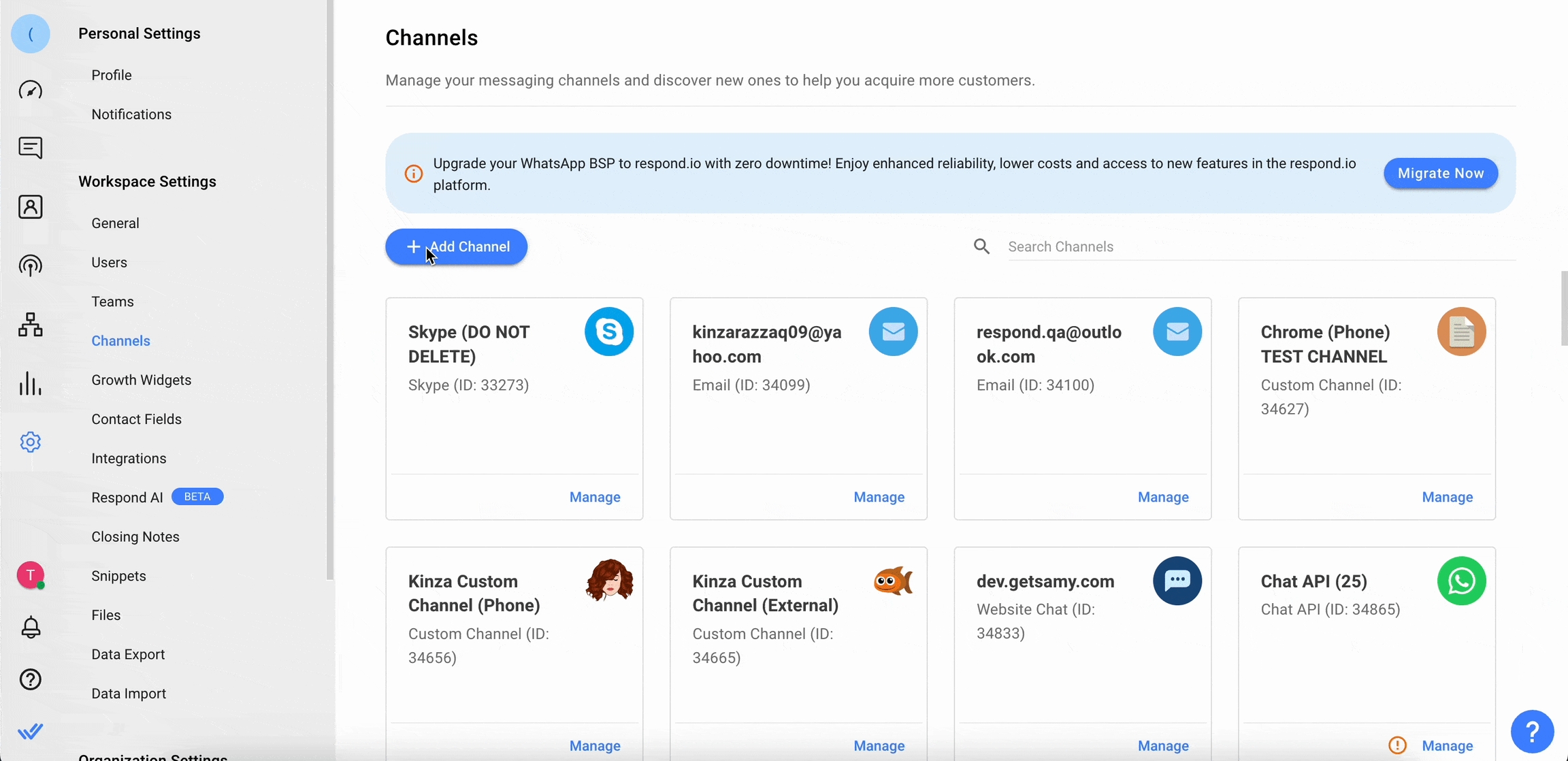
Task: Click the help question mark bubble
Action: (x=1531, y=732)
